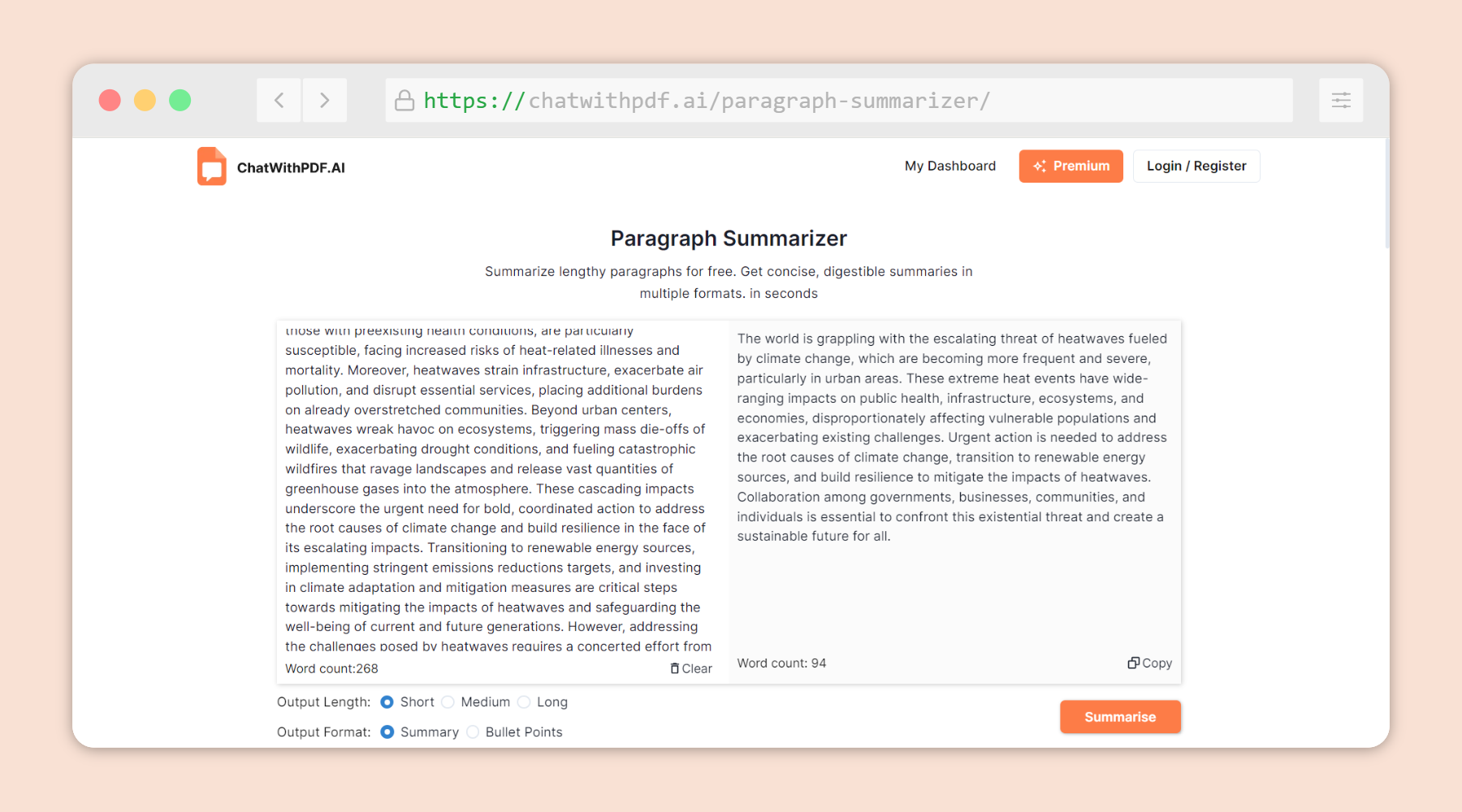
Task: Click the Premium upgrade button
Action: pos(1071,166)
